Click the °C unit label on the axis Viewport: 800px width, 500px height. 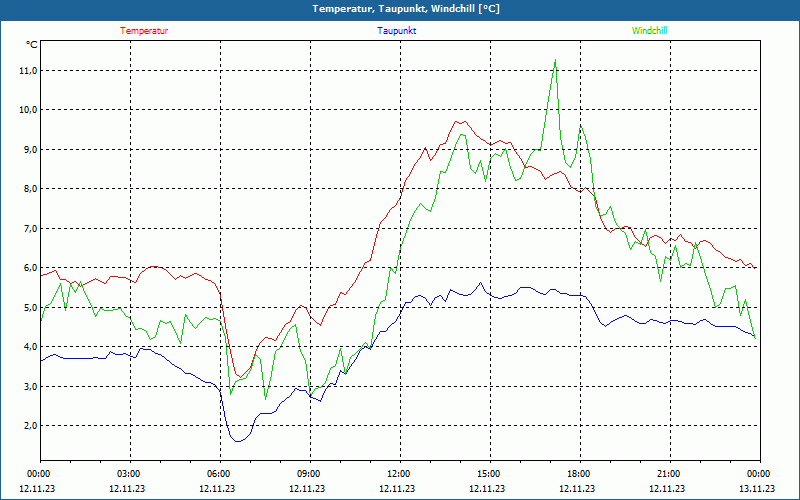[32, 45]
